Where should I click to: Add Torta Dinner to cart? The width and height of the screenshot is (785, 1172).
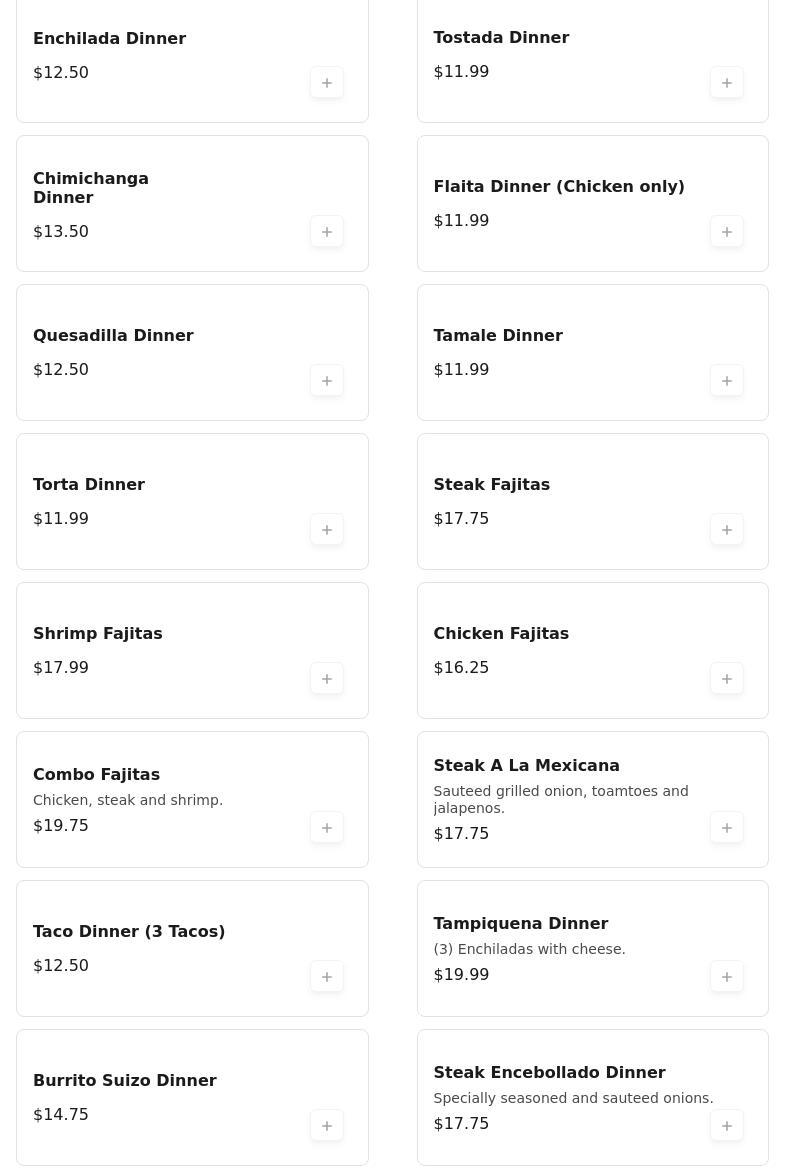click(327, 530)
